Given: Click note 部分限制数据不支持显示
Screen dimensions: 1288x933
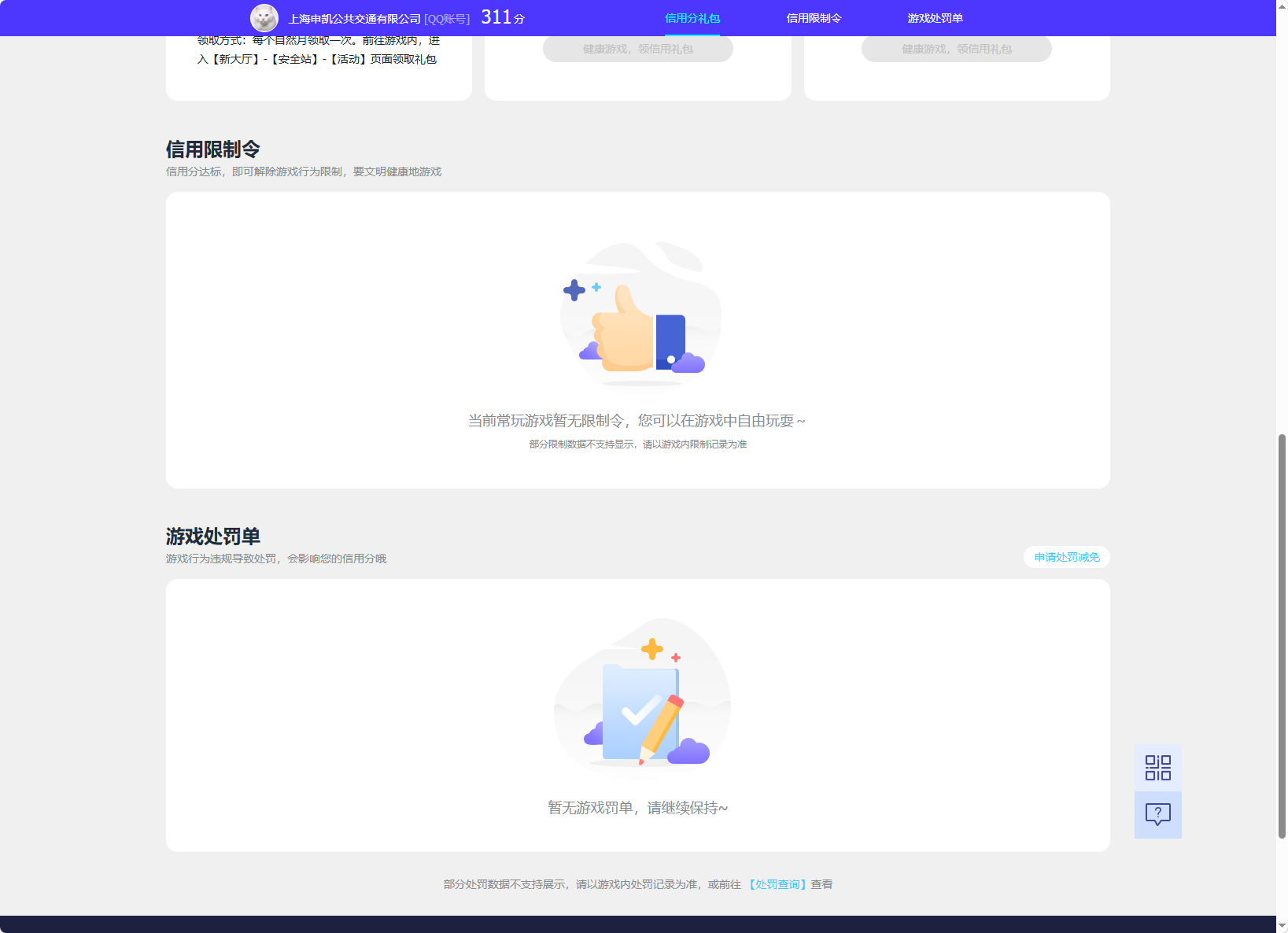Looking at the screenshot, I should [x=581, y=444].
